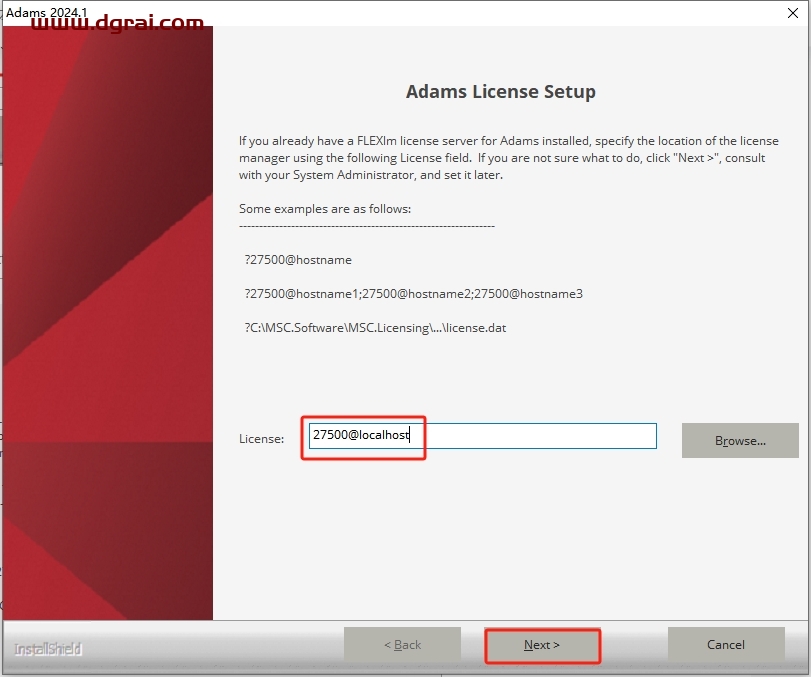811x677 pixels.
Task: Select the '?27500@hostname' example text
Action: [298, 260]
